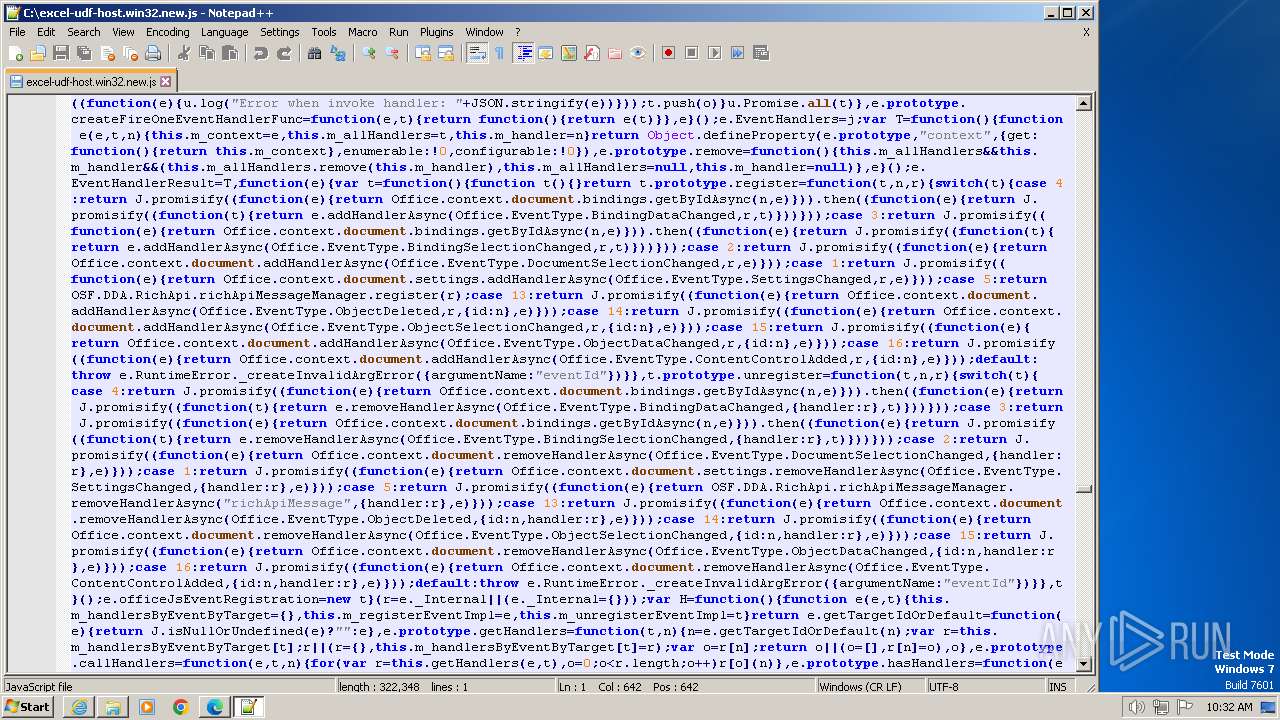Open the Tools menu
The height and width of the screenshot is (720, 1280).
[324, 32]
